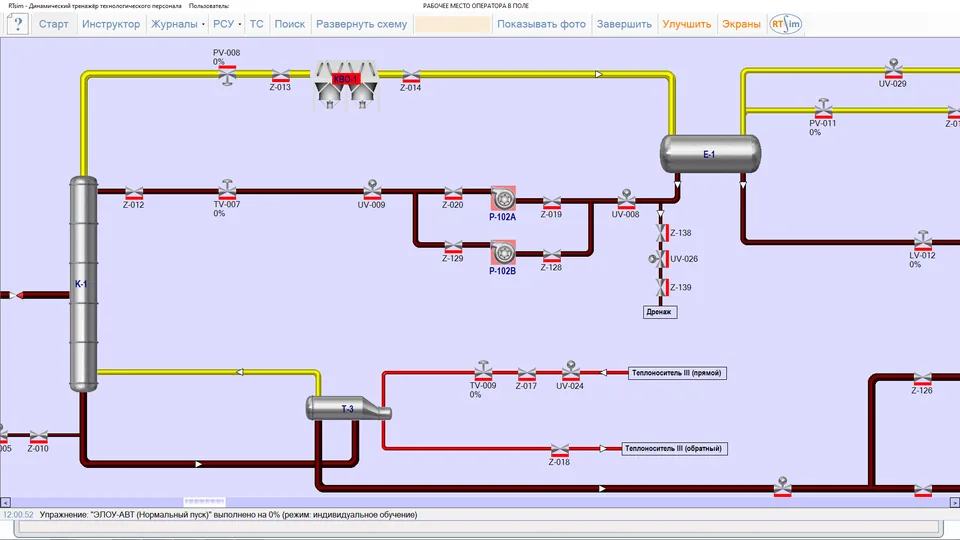This screenshot has height=540, width=960.
Task: Click Теплоноситель III (прямой) label
Action: coord(677,373)
